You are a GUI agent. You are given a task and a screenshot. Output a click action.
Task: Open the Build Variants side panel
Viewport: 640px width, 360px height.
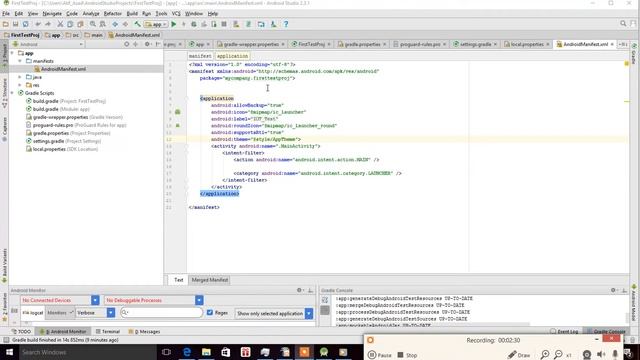4,264
